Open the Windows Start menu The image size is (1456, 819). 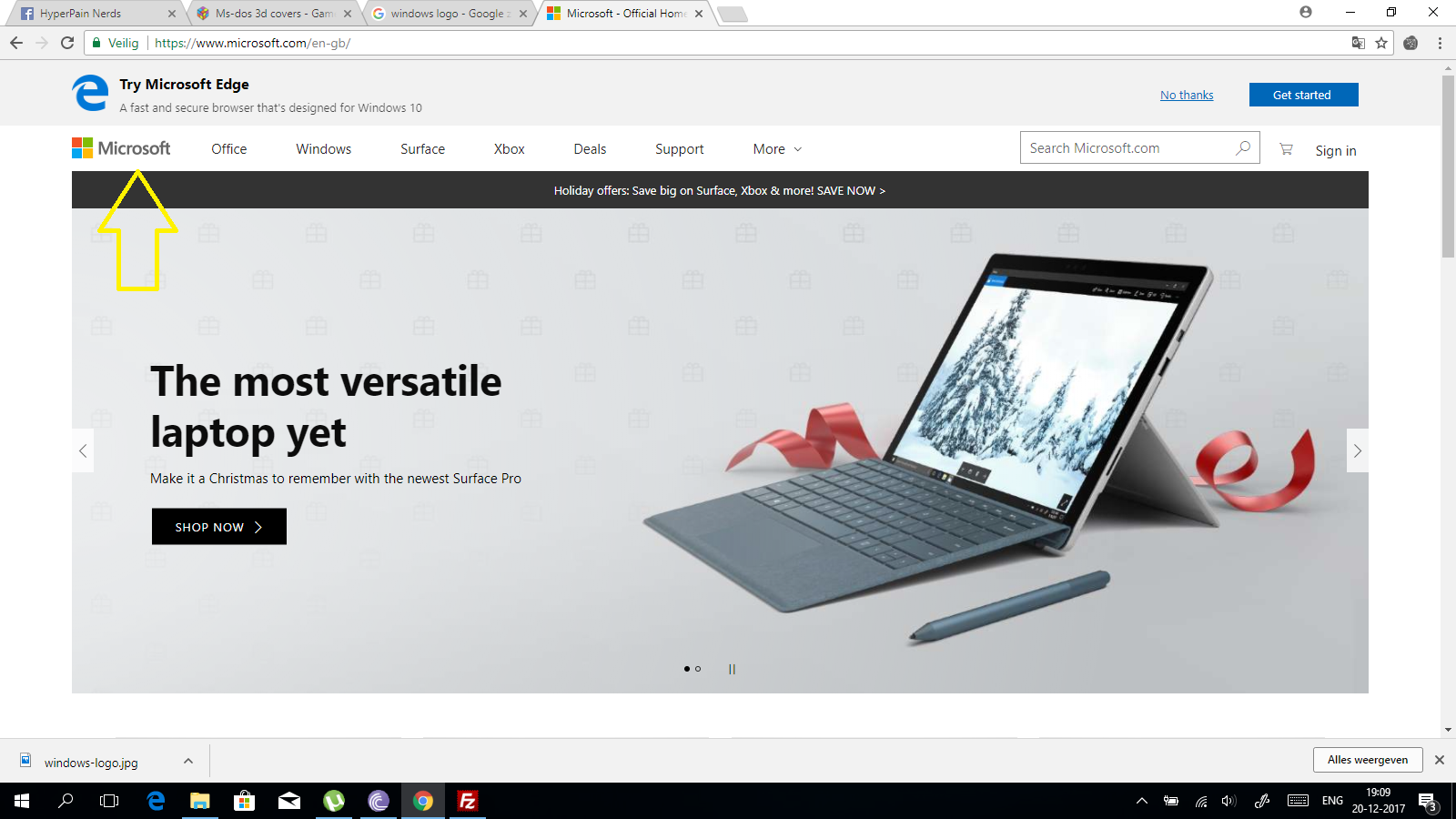(22, 801)
